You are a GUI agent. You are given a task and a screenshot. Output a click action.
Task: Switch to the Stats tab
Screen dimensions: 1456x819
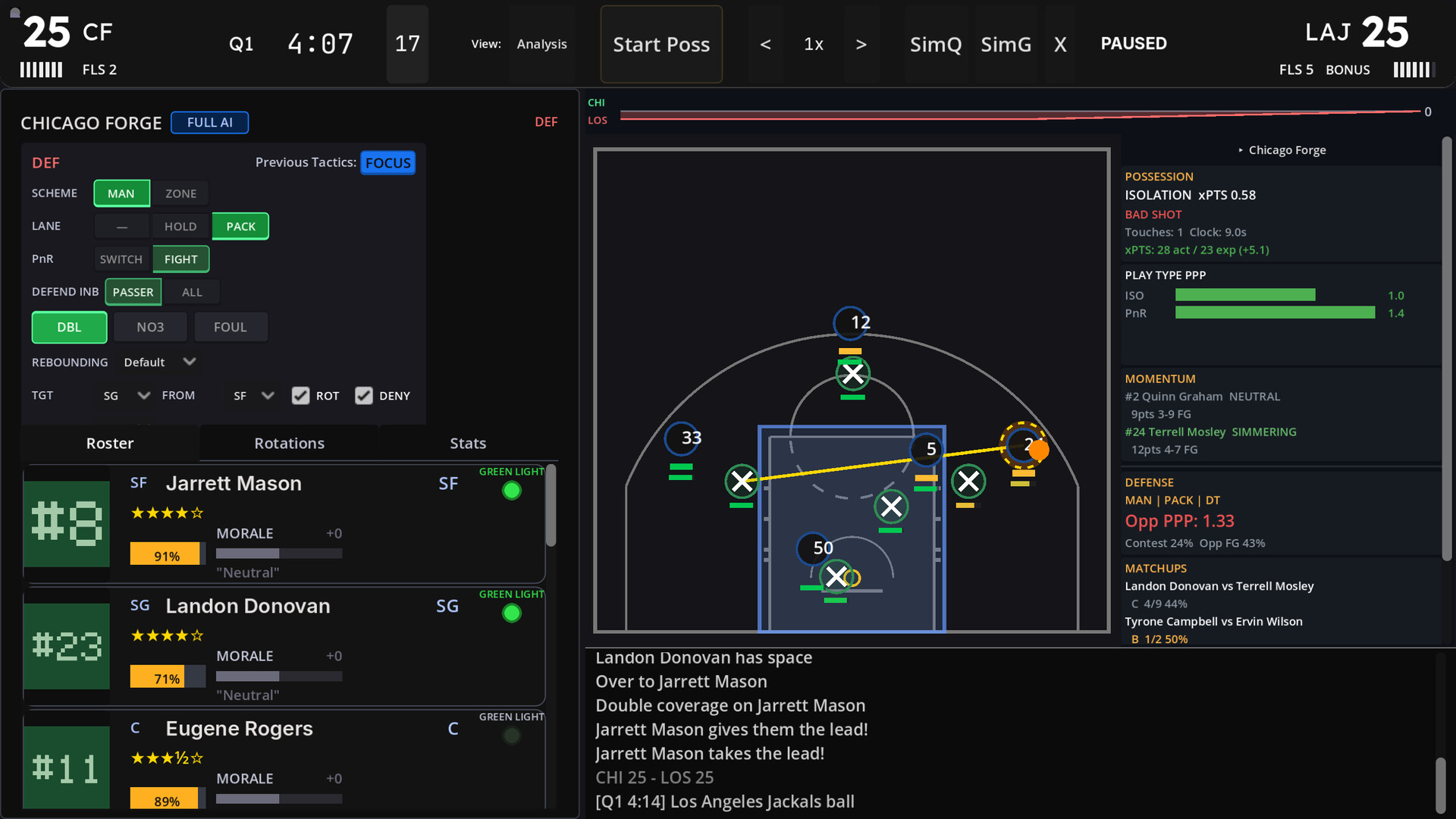click(x=467, y=444)
